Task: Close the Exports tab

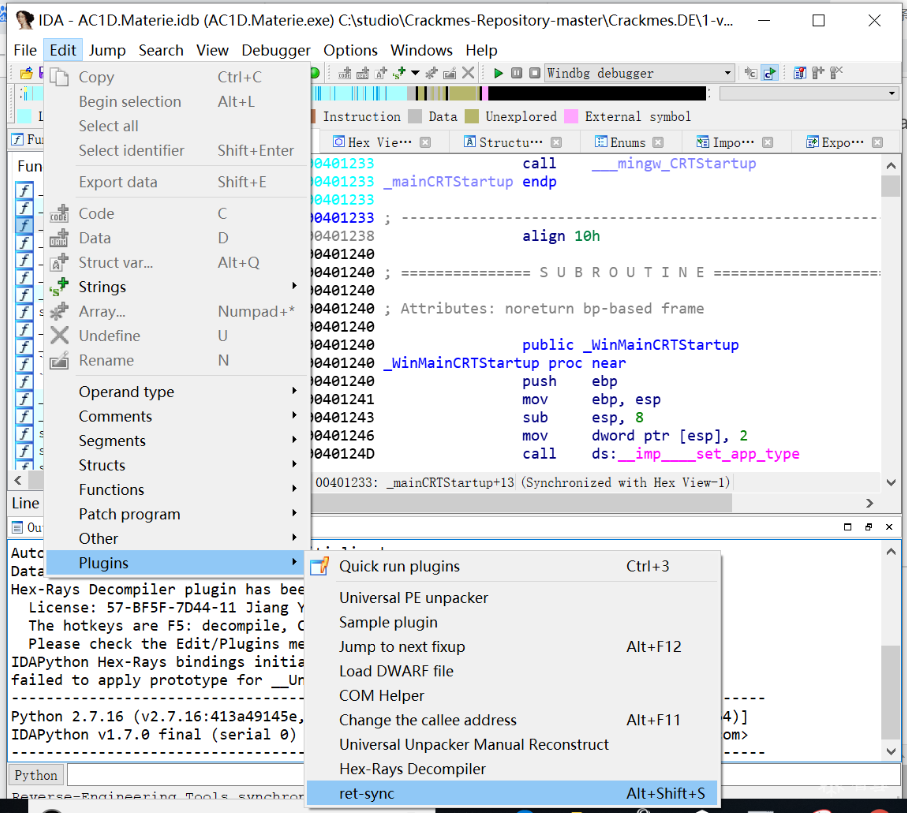Action: [877, 142]
